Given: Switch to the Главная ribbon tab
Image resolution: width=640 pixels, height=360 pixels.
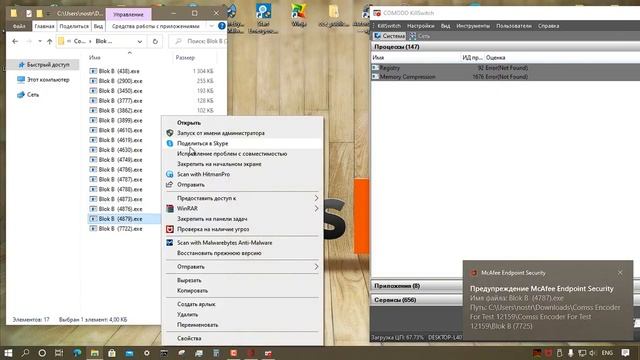Looking at the screenshot, I should pos(44,26).
